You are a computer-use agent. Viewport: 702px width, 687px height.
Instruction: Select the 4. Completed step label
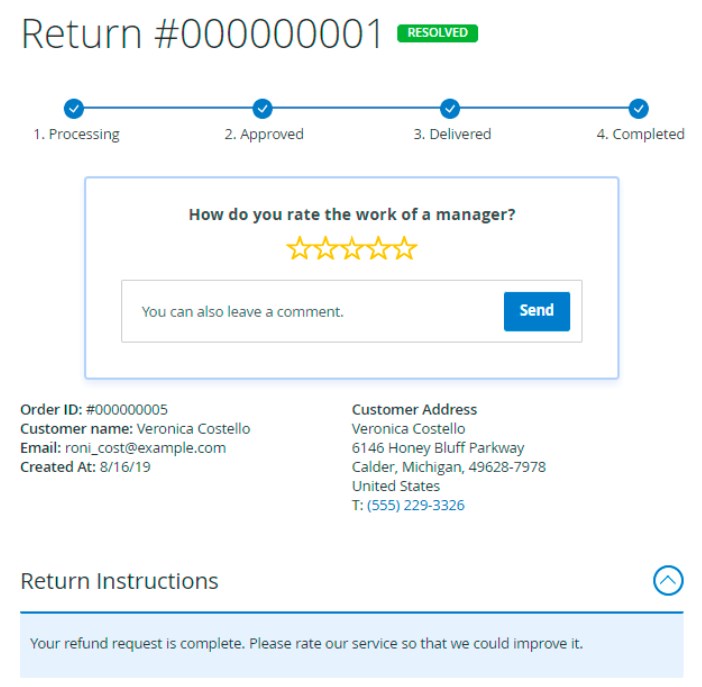(x=641, y=134)
